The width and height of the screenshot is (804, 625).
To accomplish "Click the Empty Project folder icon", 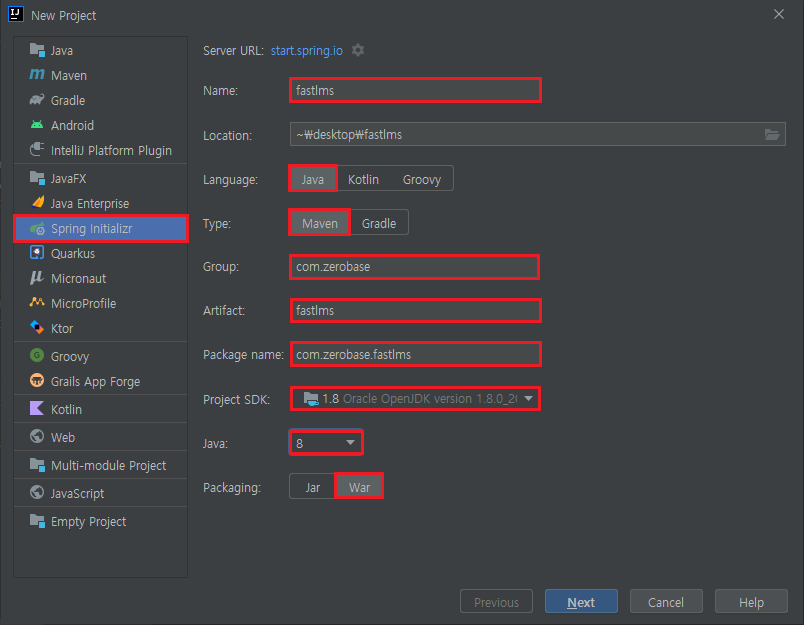I will 37,520.
